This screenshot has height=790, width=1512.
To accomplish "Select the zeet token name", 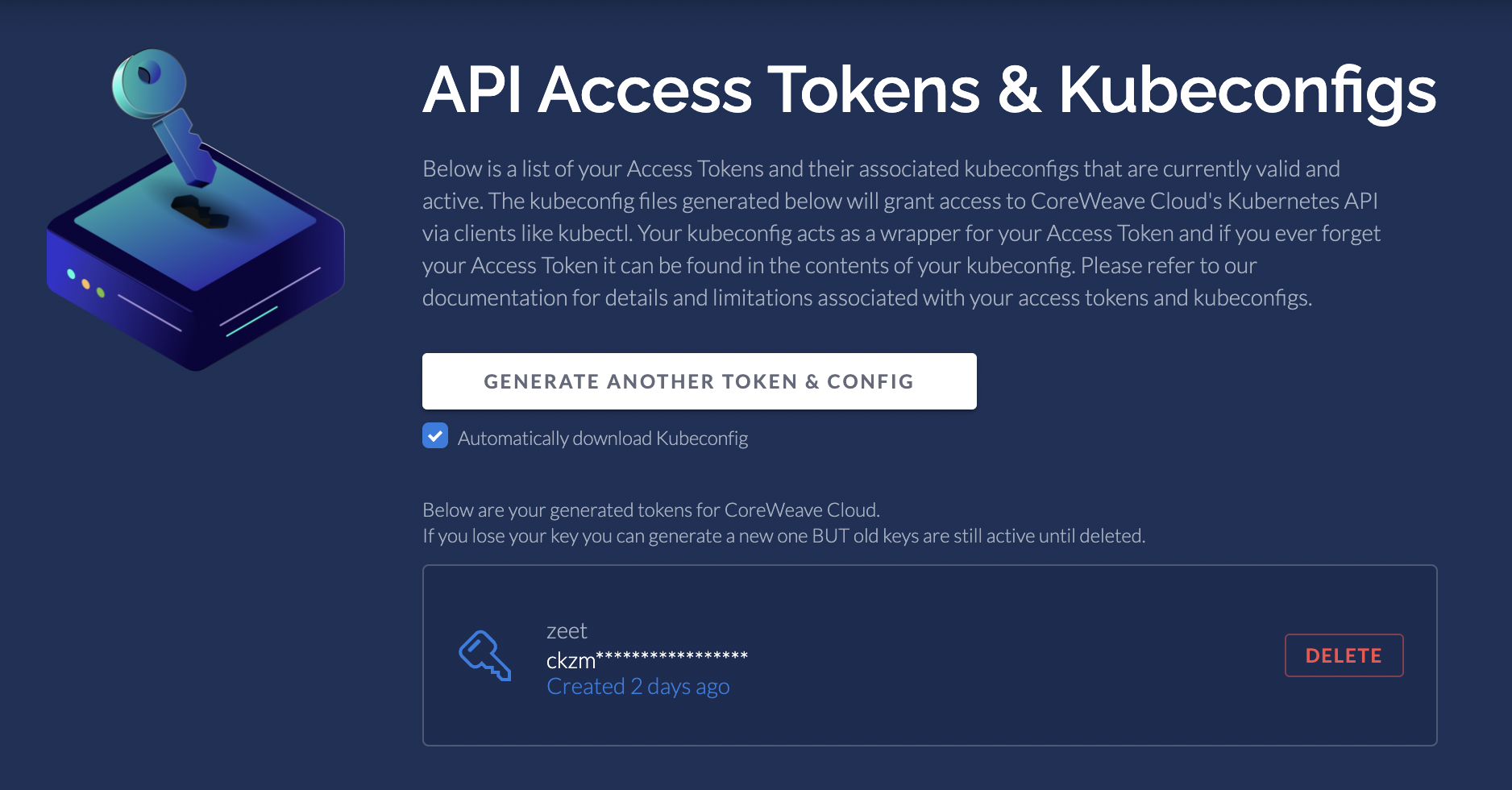I will (567, 631).
